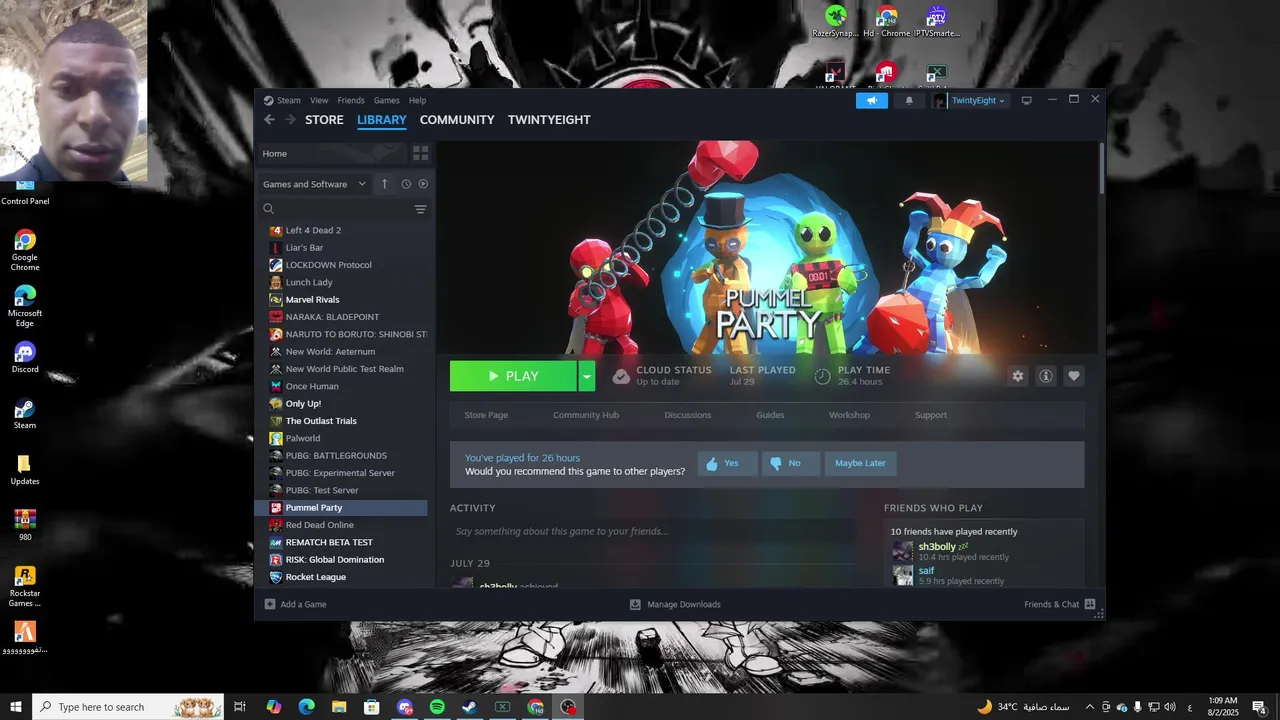Open Pummel Party manage gear icon
Screen dimensions: 1280x720
(x=1018, y=376)
